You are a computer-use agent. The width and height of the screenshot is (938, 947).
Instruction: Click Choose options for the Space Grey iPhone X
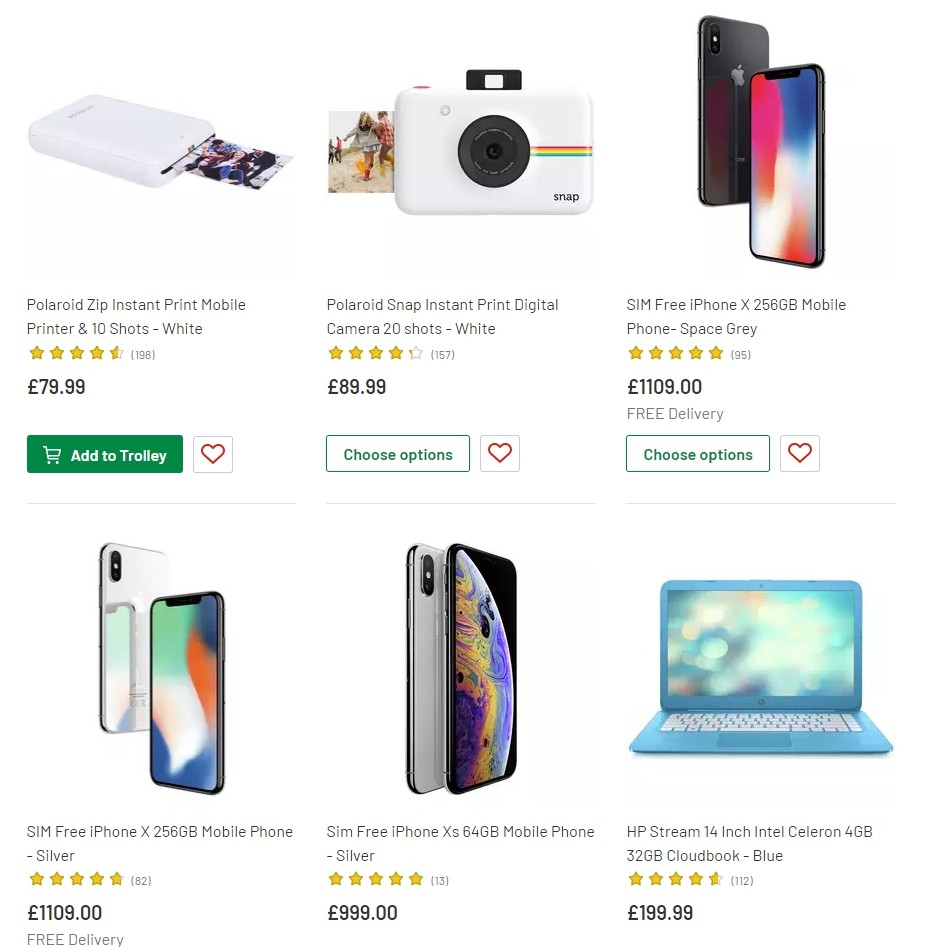pos(697,454)
